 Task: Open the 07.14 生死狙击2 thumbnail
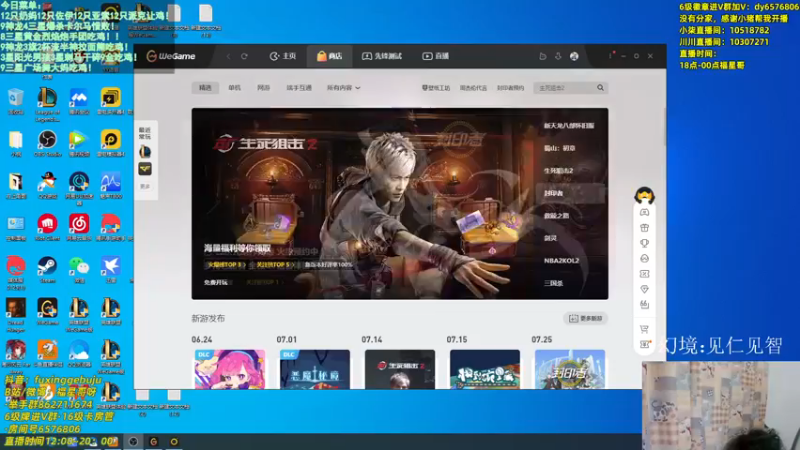(400, 369)
